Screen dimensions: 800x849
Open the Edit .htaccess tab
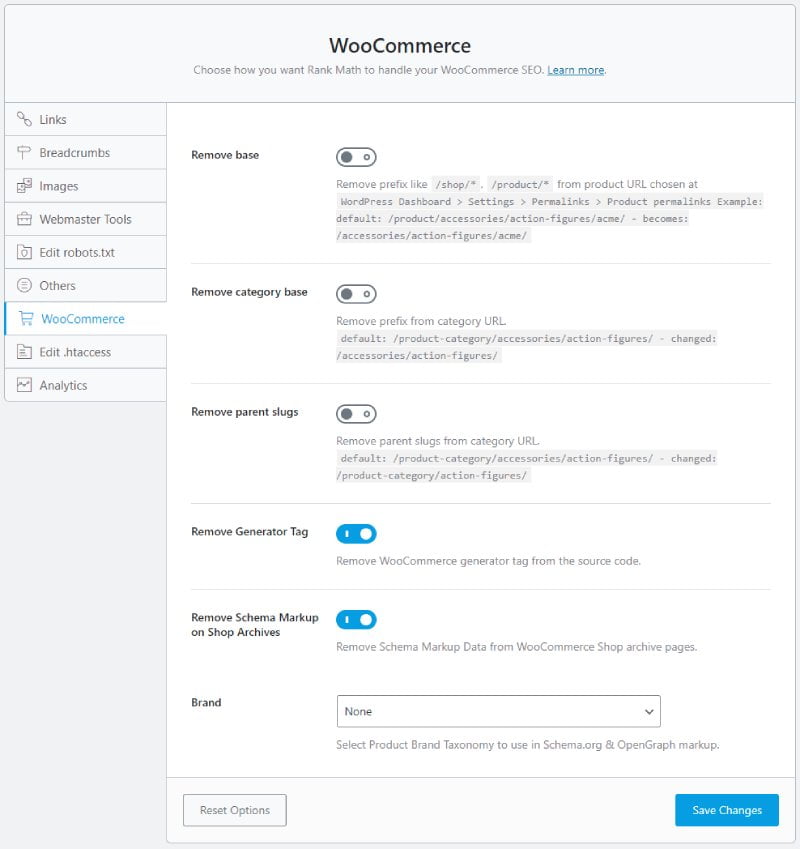[x=77, y=352]
